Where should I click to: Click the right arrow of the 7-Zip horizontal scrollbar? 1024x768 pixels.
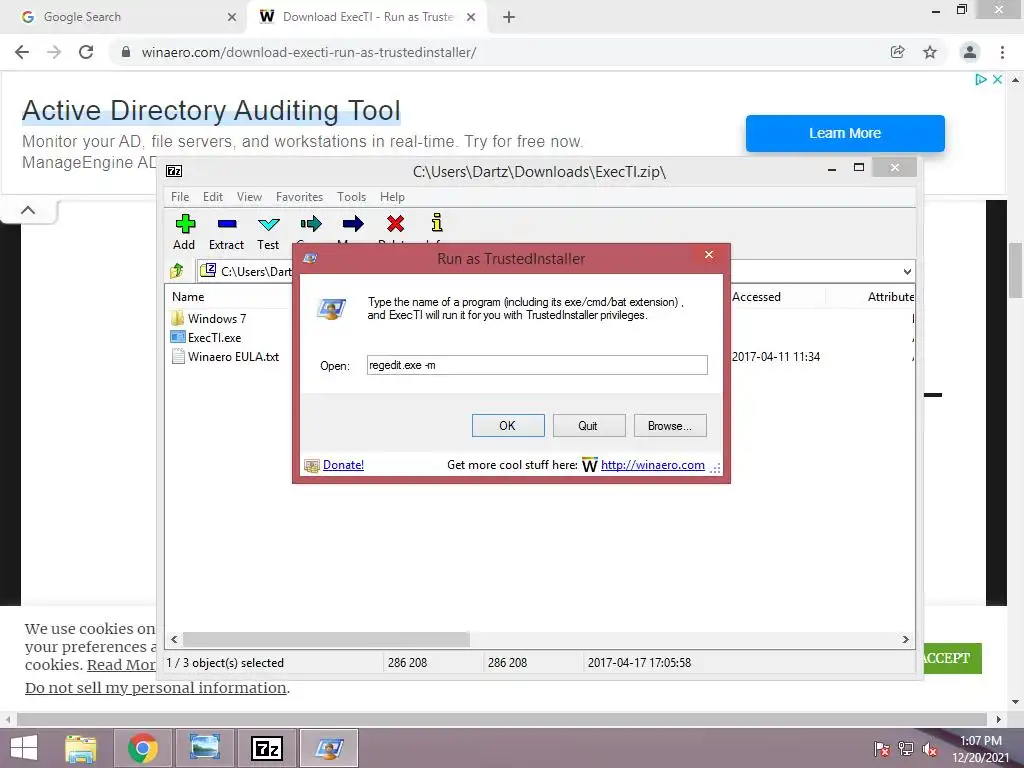tap(906, 639)
